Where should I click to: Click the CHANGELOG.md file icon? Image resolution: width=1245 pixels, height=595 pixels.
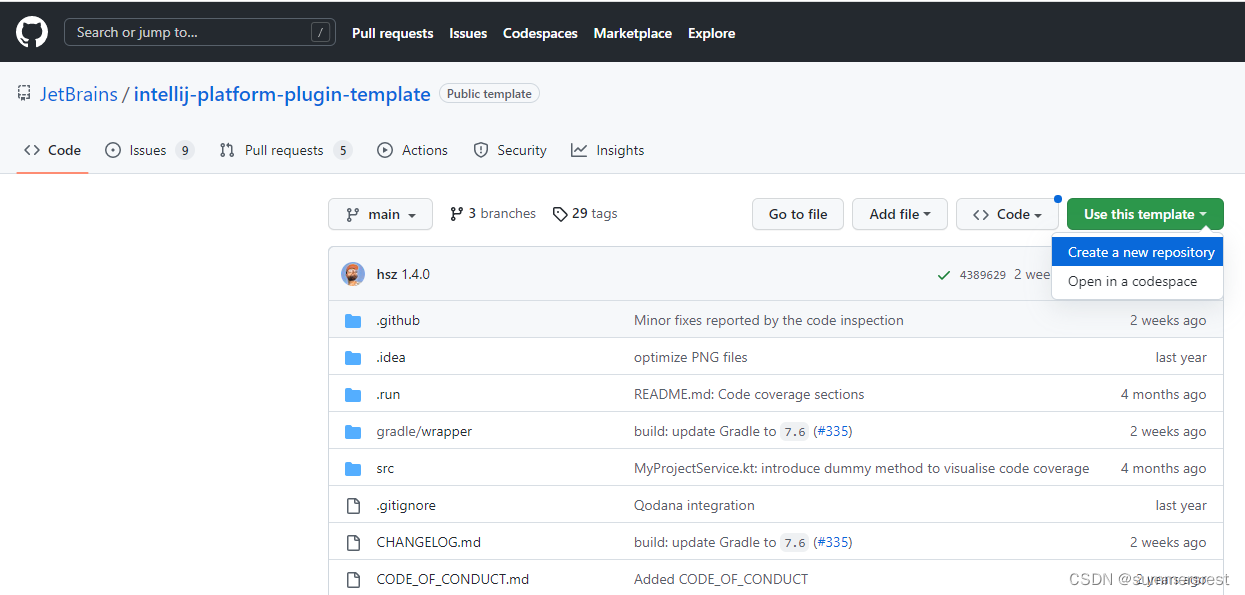(353, 541)
